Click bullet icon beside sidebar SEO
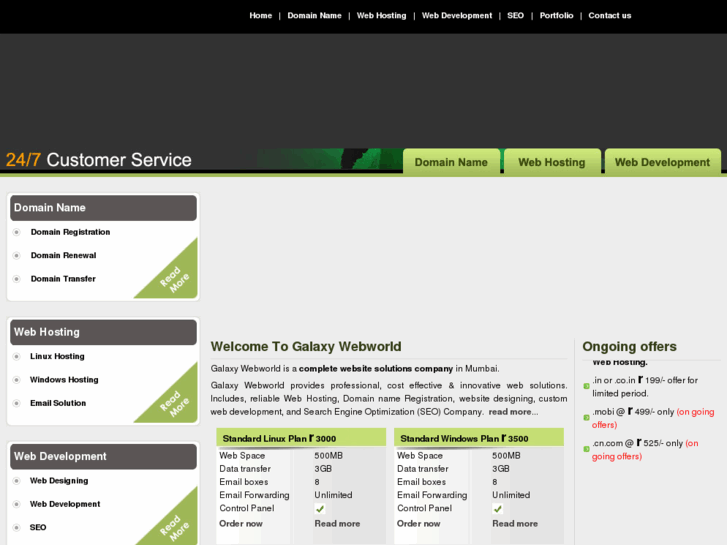Viewport: 727px width, 545px height. [x=17, y=527]
